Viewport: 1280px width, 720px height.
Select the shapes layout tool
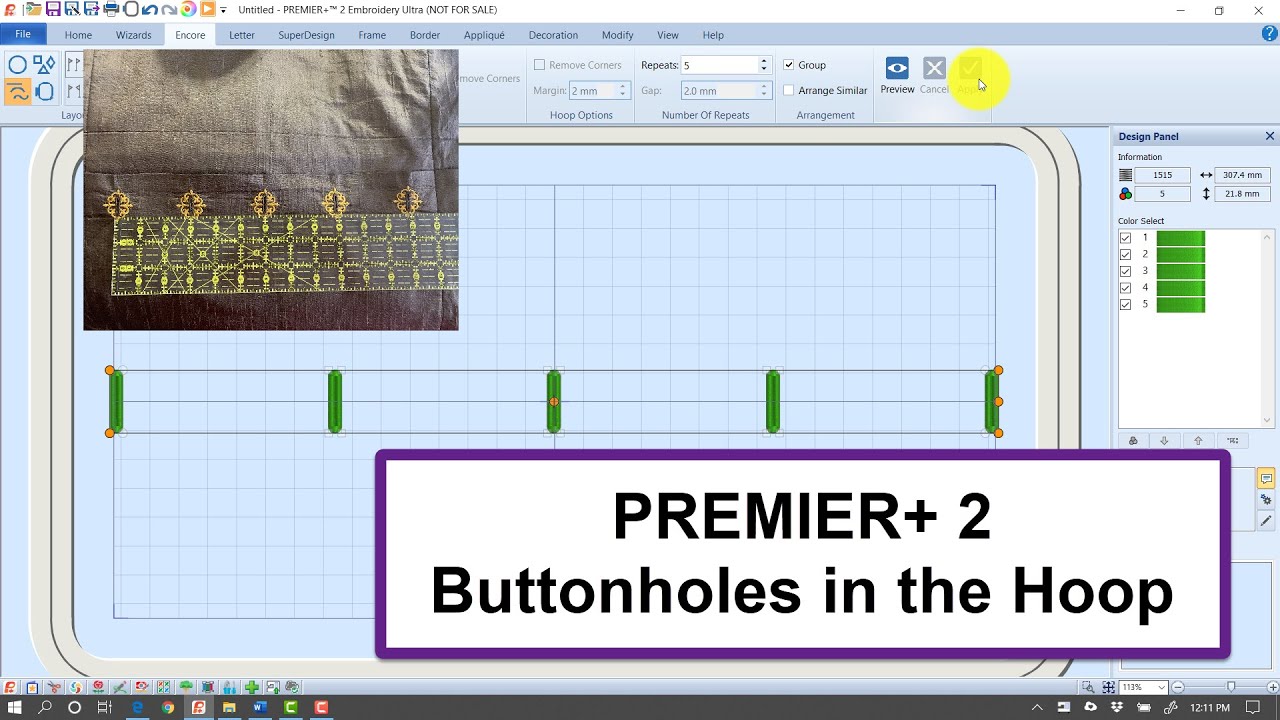click(x=44, y=66)
